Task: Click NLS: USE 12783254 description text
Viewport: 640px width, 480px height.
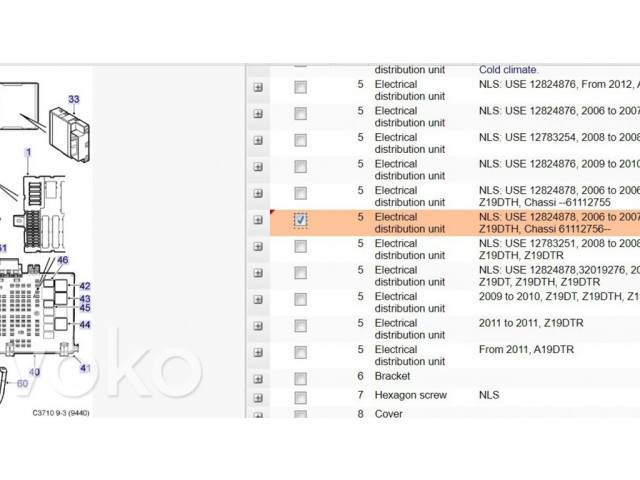Action: pyautogui.click(x=559, y=137)
